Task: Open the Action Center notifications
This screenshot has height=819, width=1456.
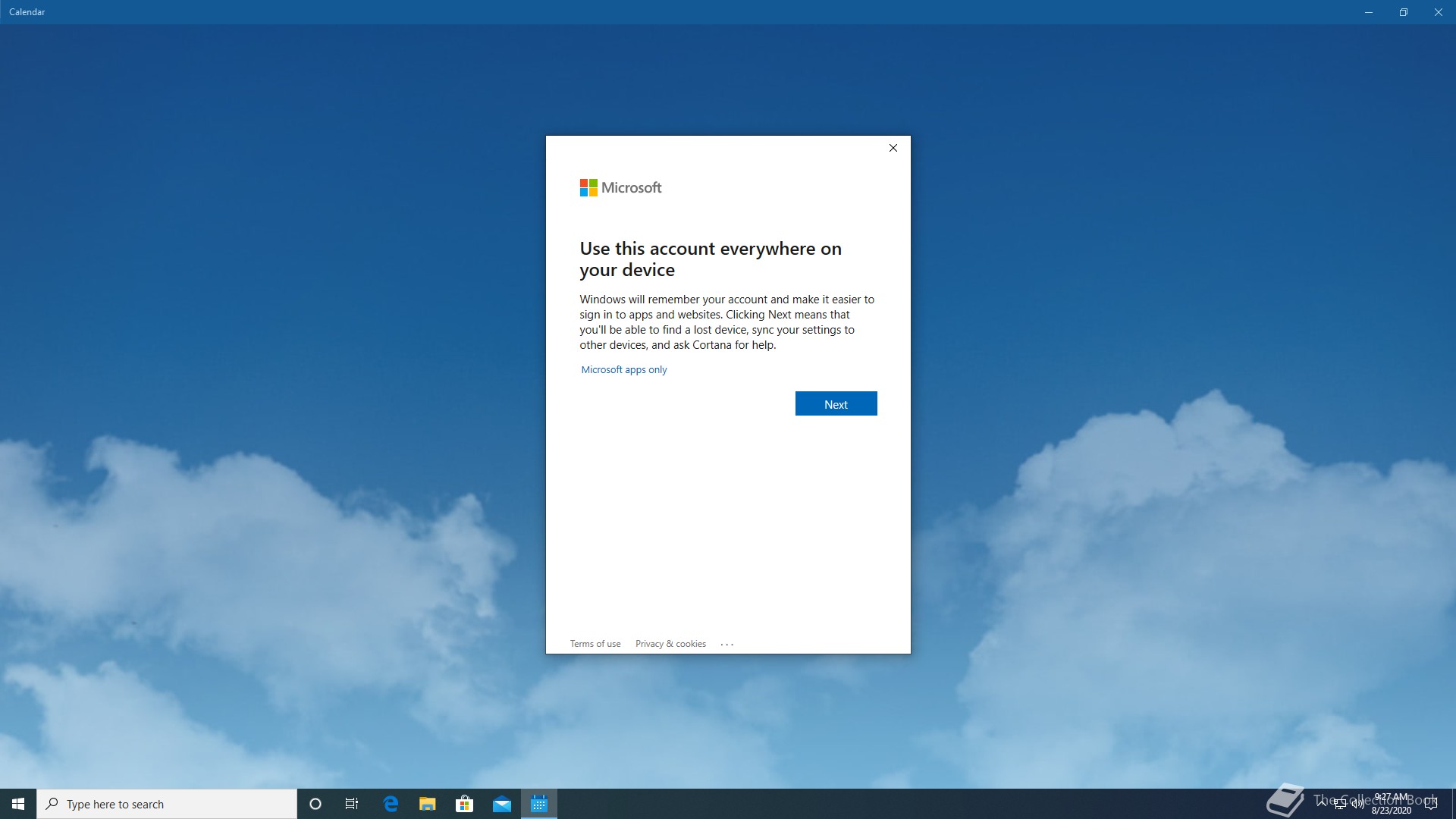Action: coord(1431,804)
